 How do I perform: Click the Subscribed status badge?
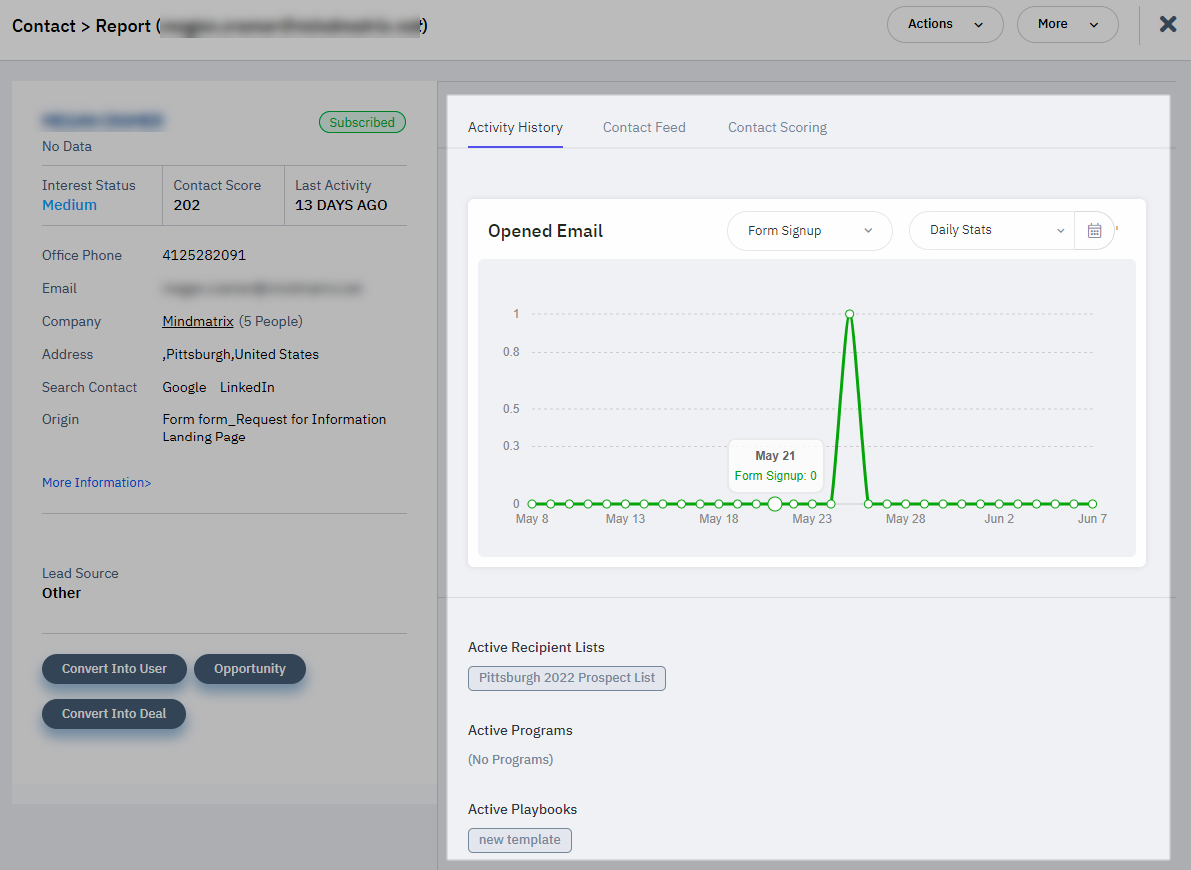[x=362, y=122]
